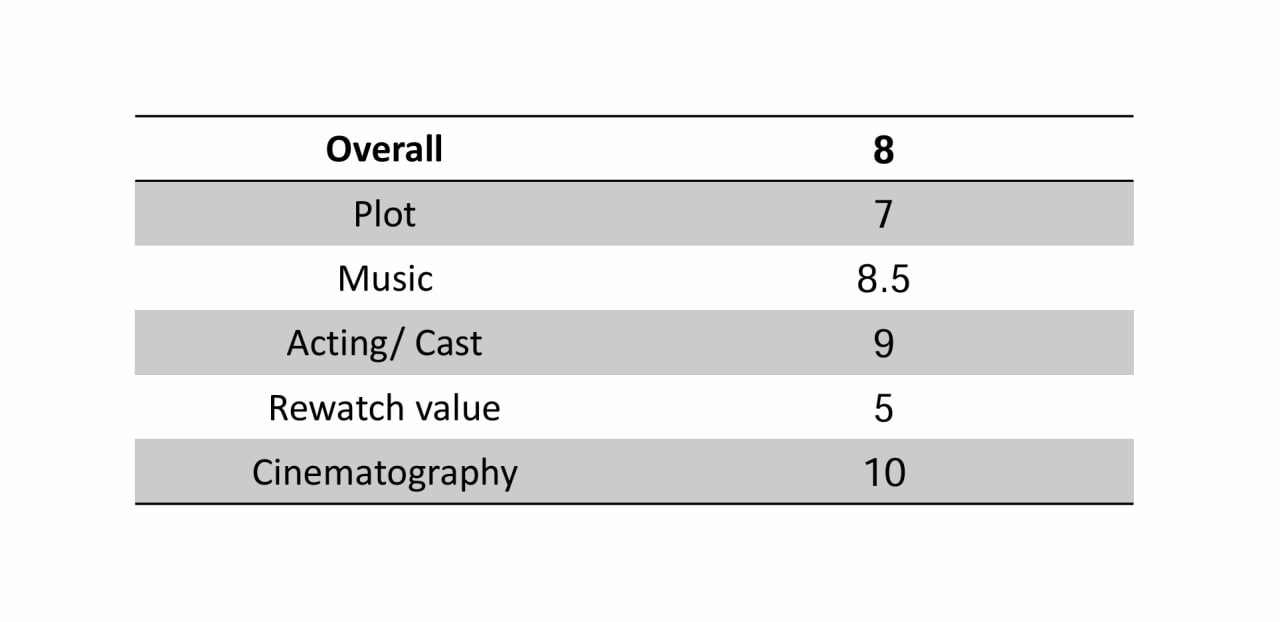Select the Cinematography score 10
This screenshot has height=622, width=1280.
point(884,472)
